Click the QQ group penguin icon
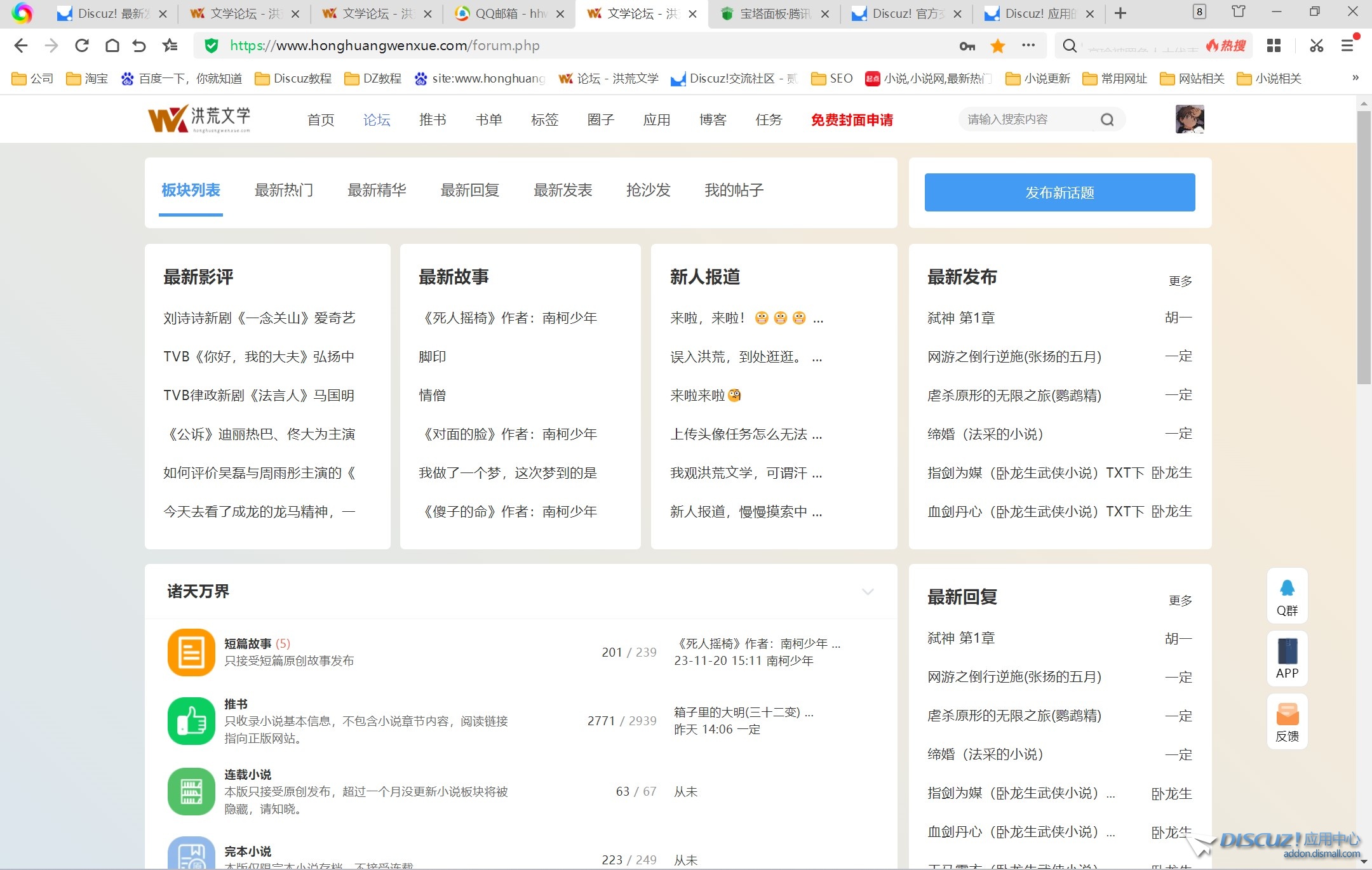Screen dimensions: 1372x870 (1287, 589)
